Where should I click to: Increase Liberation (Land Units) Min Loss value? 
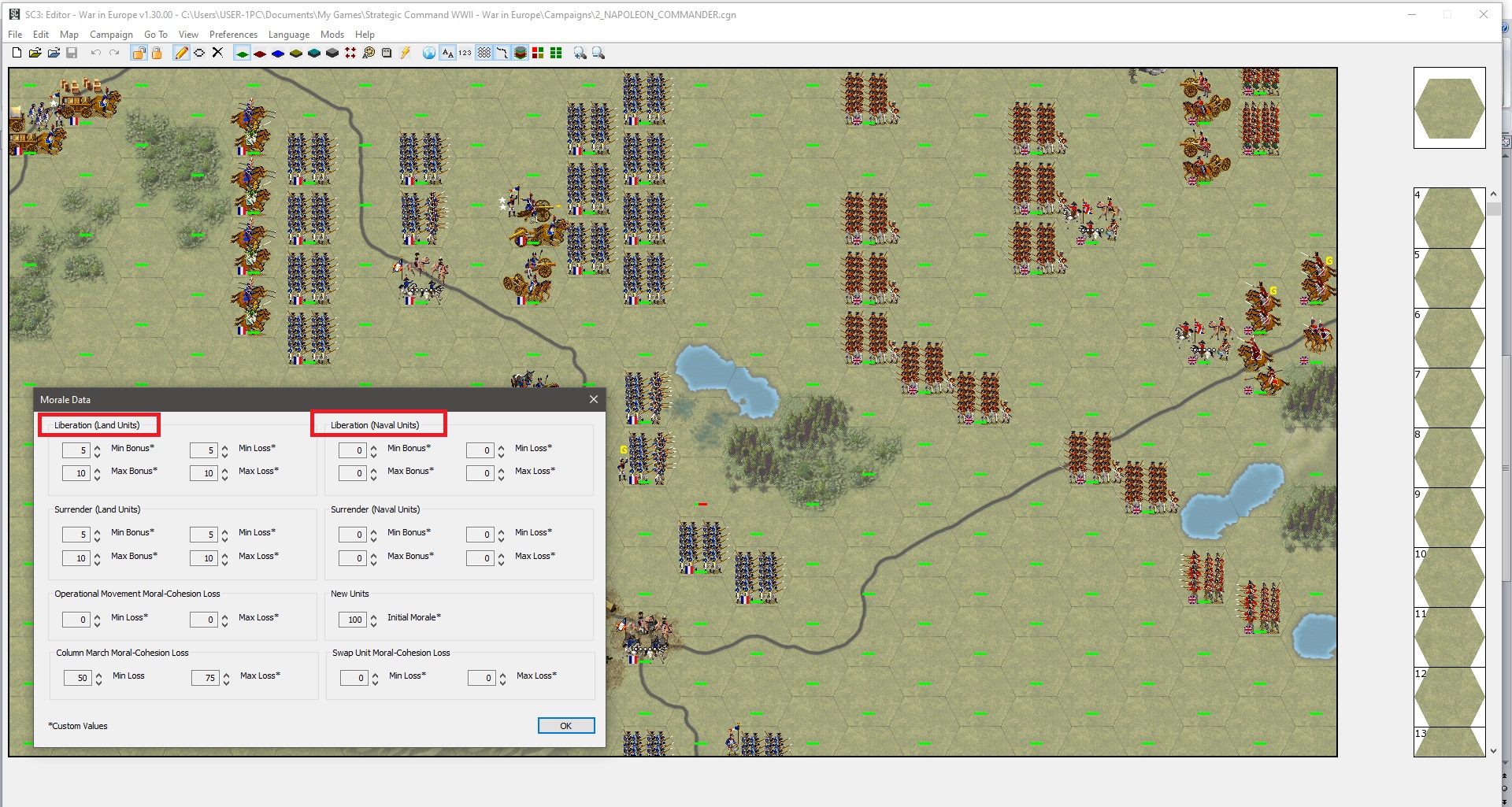(x=225, y=447)
